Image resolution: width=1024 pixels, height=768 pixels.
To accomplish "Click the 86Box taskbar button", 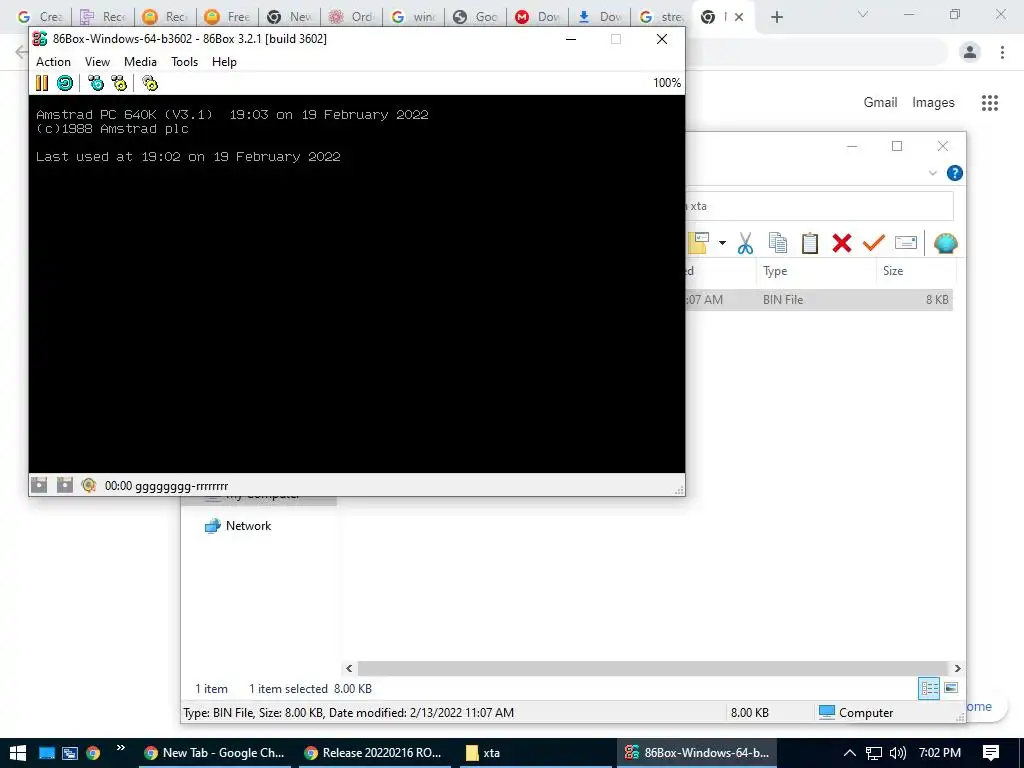I will pyautogui.click(x=697, y=752).
